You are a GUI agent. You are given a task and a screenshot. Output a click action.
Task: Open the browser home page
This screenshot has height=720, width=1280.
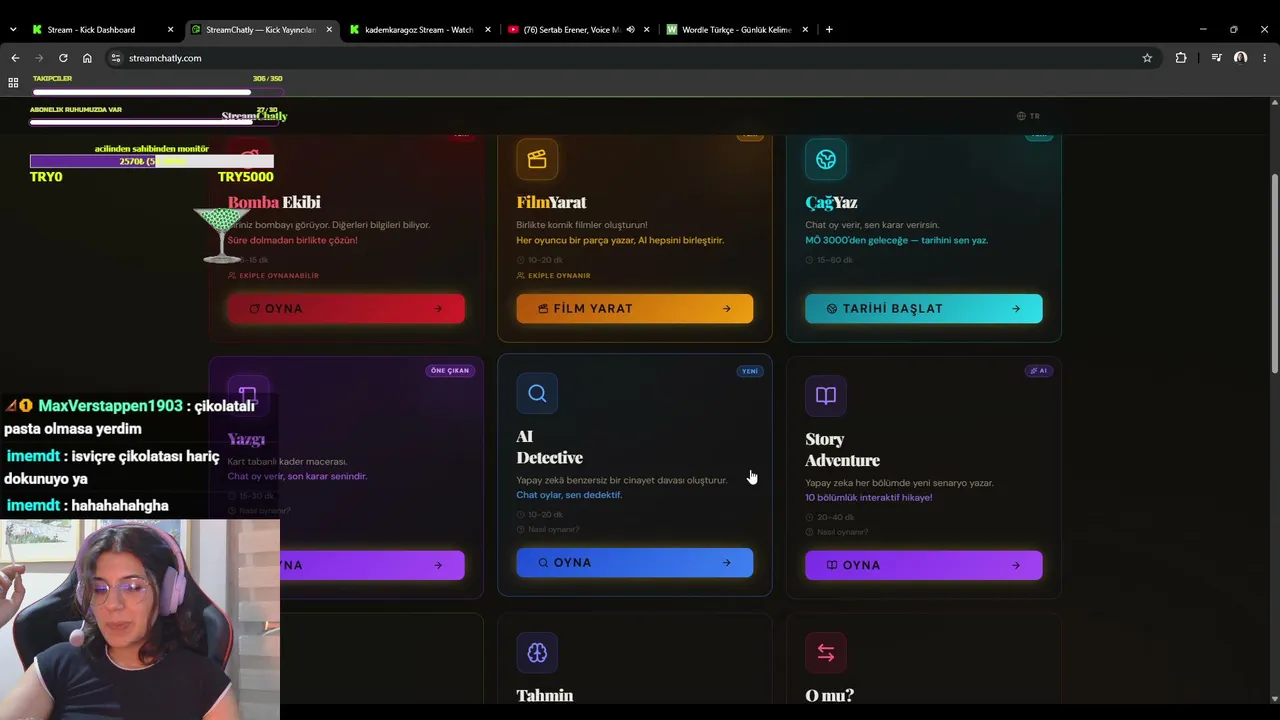[87, 58]
